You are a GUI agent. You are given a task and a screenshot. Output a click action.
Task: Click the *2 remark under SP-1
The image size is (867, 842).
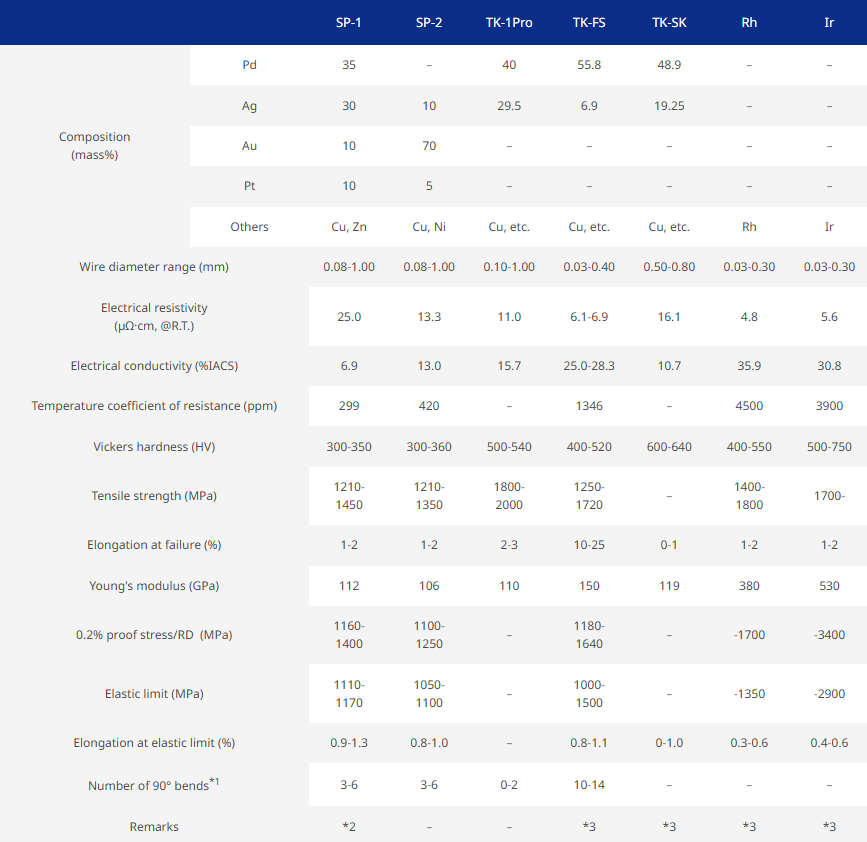[x=349, y=827]
